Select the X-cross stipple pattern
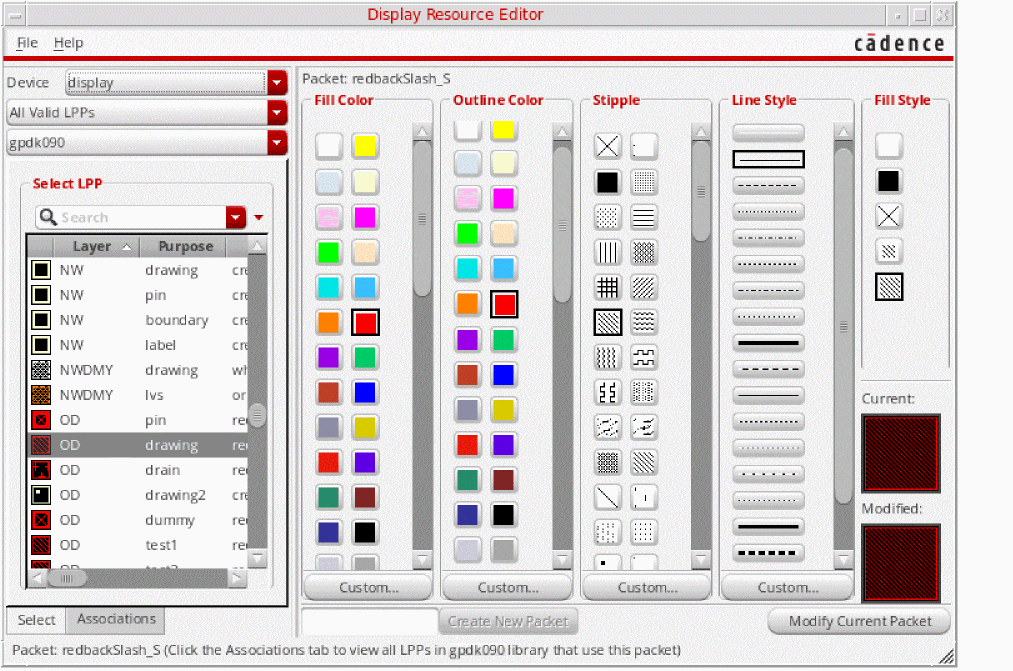1013x671 pixels. pos(607,146)
